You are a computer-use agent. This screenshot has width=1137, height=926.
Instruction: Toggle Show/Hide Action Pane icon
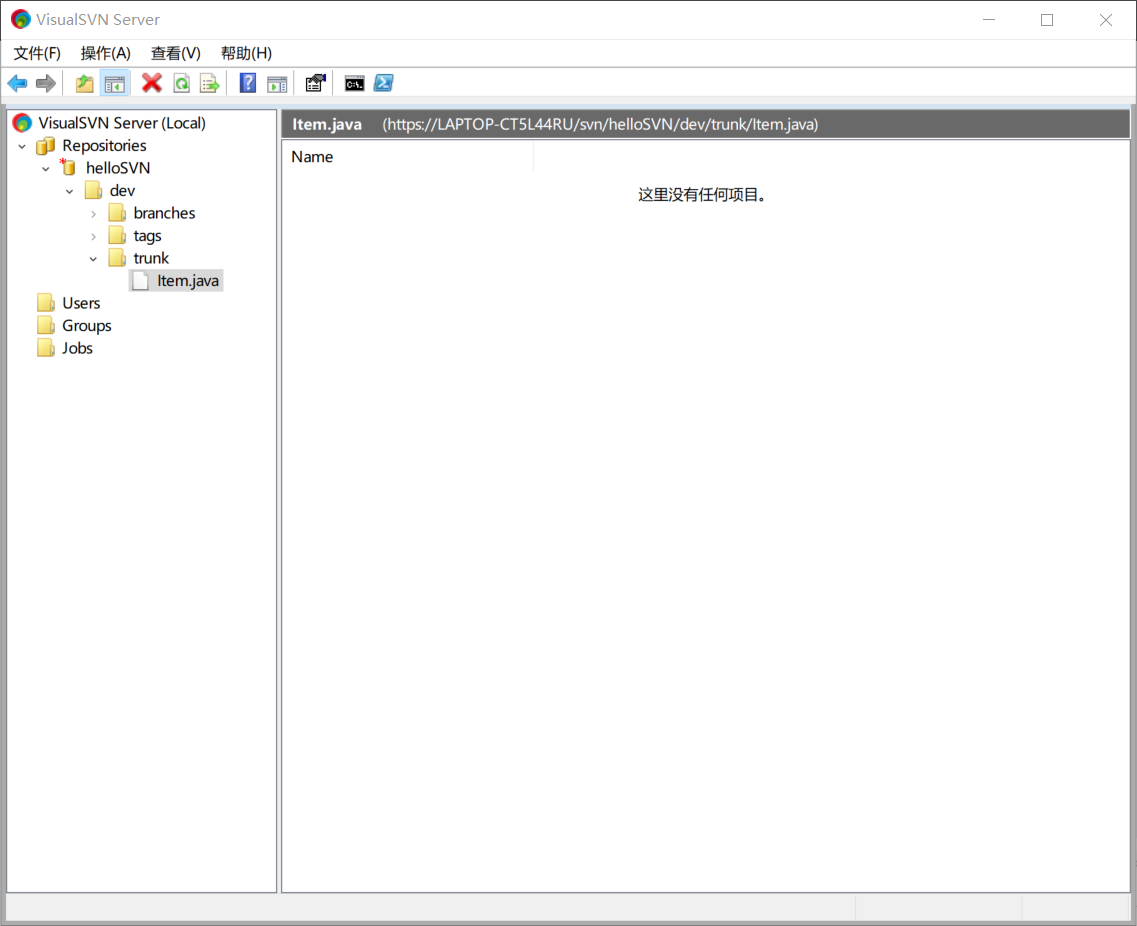click(x=277, y=83)
